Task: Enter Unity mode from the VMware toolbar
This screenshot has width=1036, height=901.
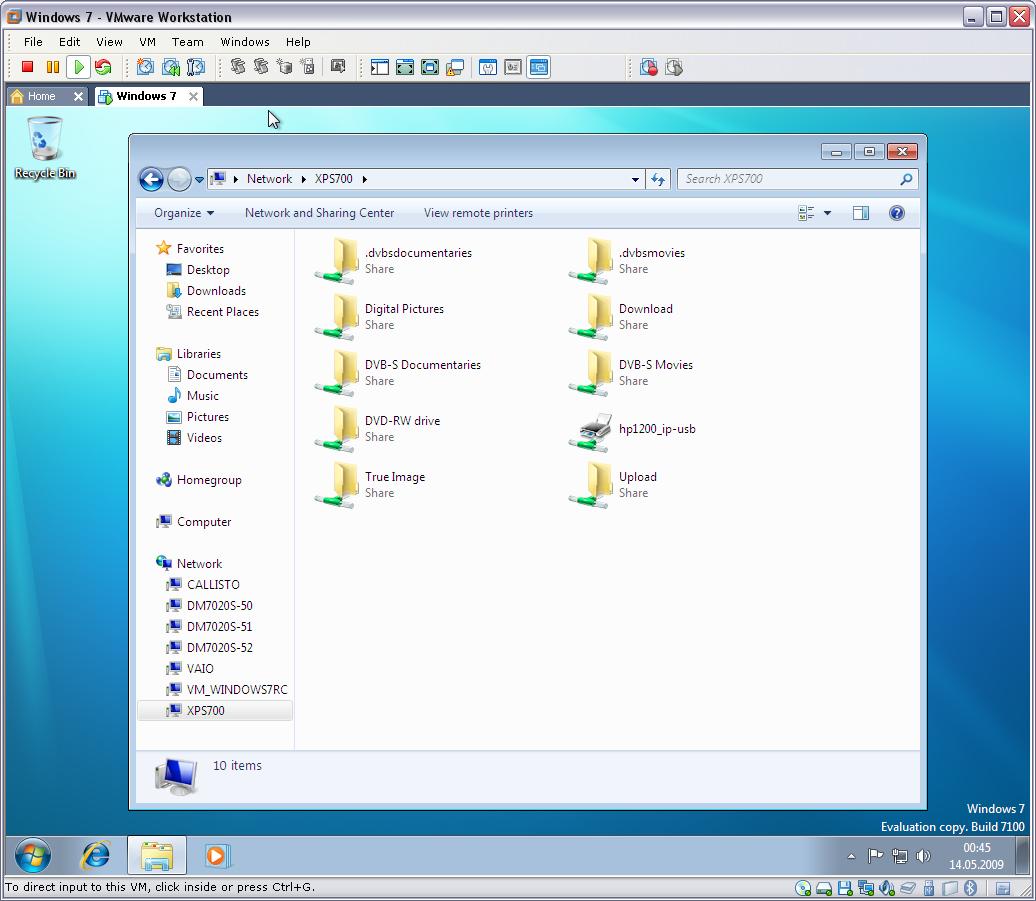Action: 455,67
